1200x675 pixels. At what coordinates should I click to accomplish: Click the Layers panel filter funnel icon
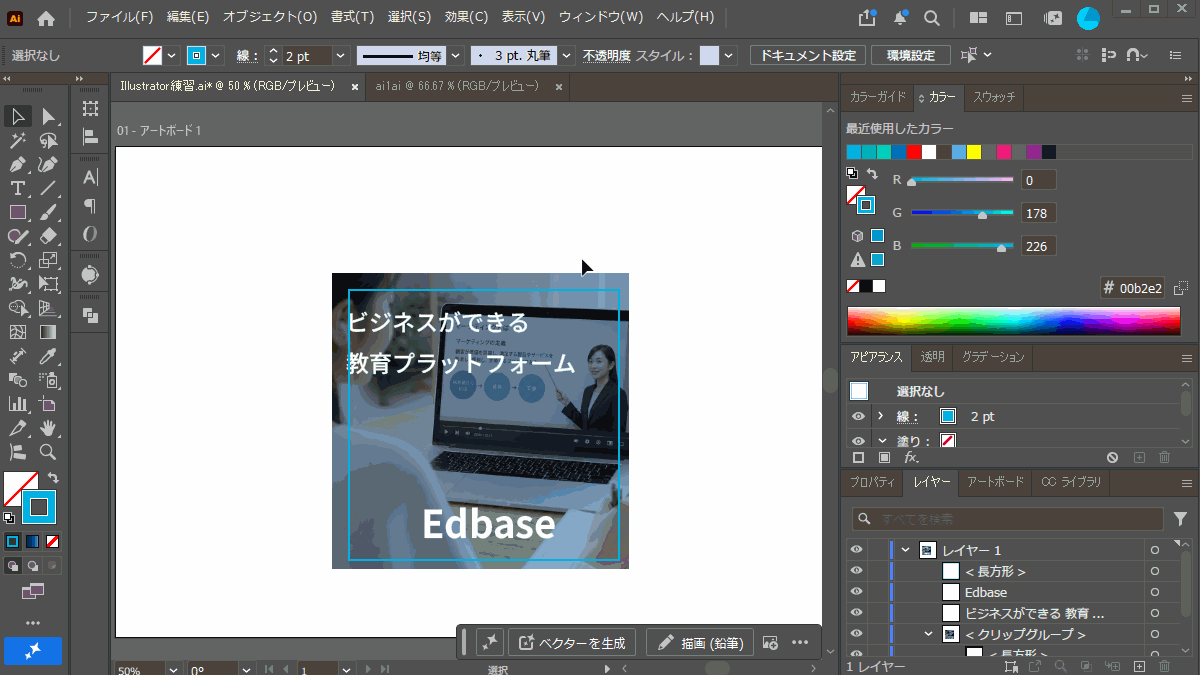tap(1181, 518)
